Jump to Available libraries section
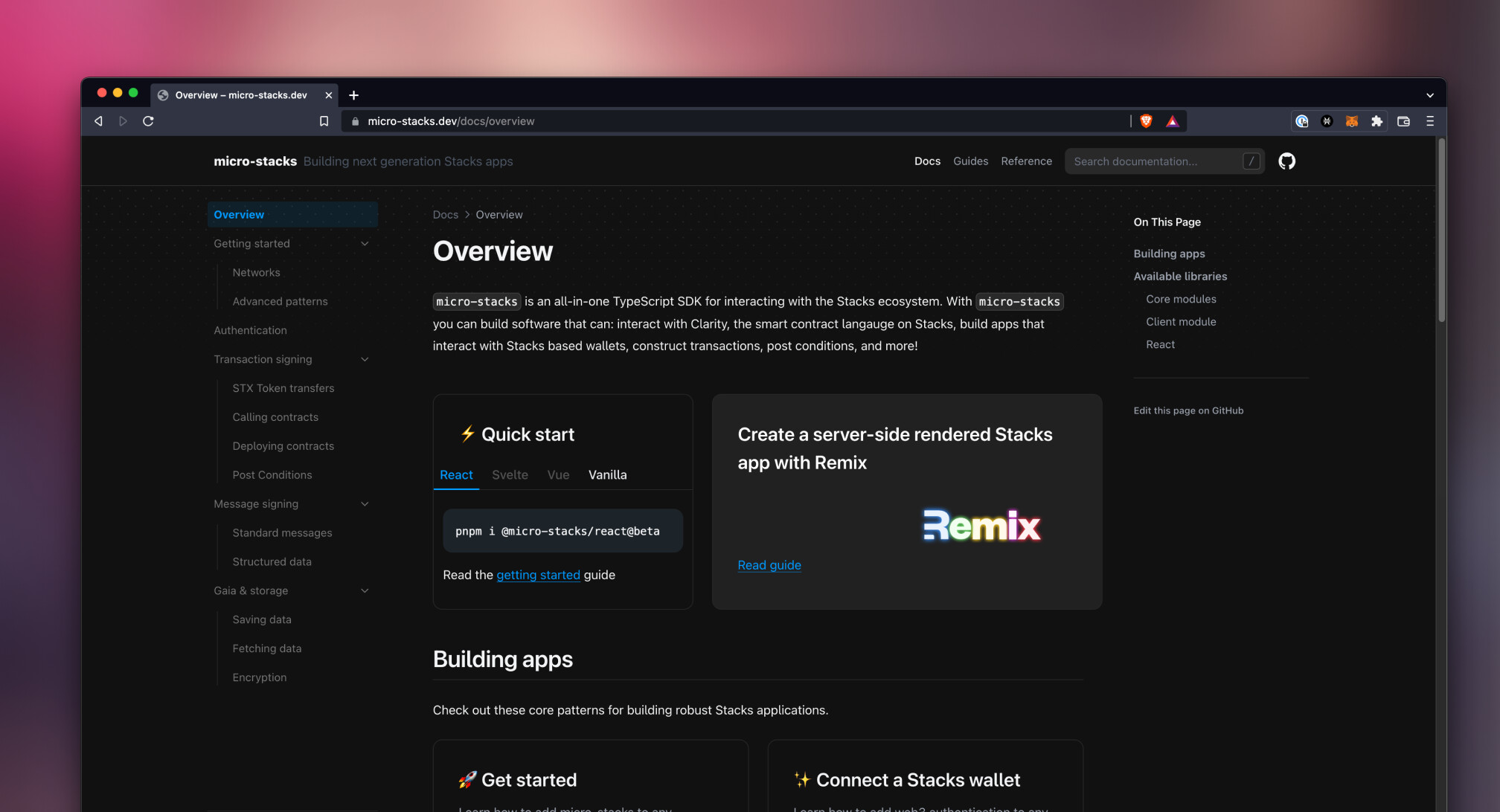 [1180, 277]
